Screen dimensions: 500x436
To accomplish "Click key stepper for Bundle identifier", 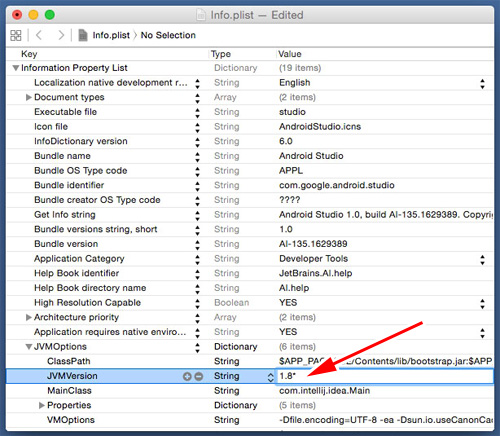I will click(x=197, y=186).
